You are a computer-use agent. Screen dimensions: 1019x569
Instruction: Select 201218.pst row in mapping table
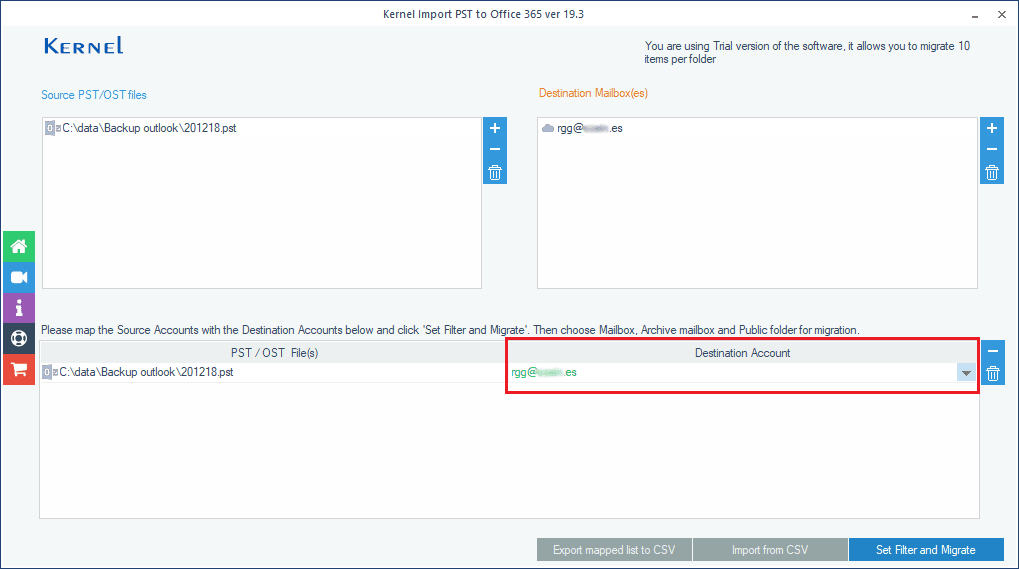273,372
